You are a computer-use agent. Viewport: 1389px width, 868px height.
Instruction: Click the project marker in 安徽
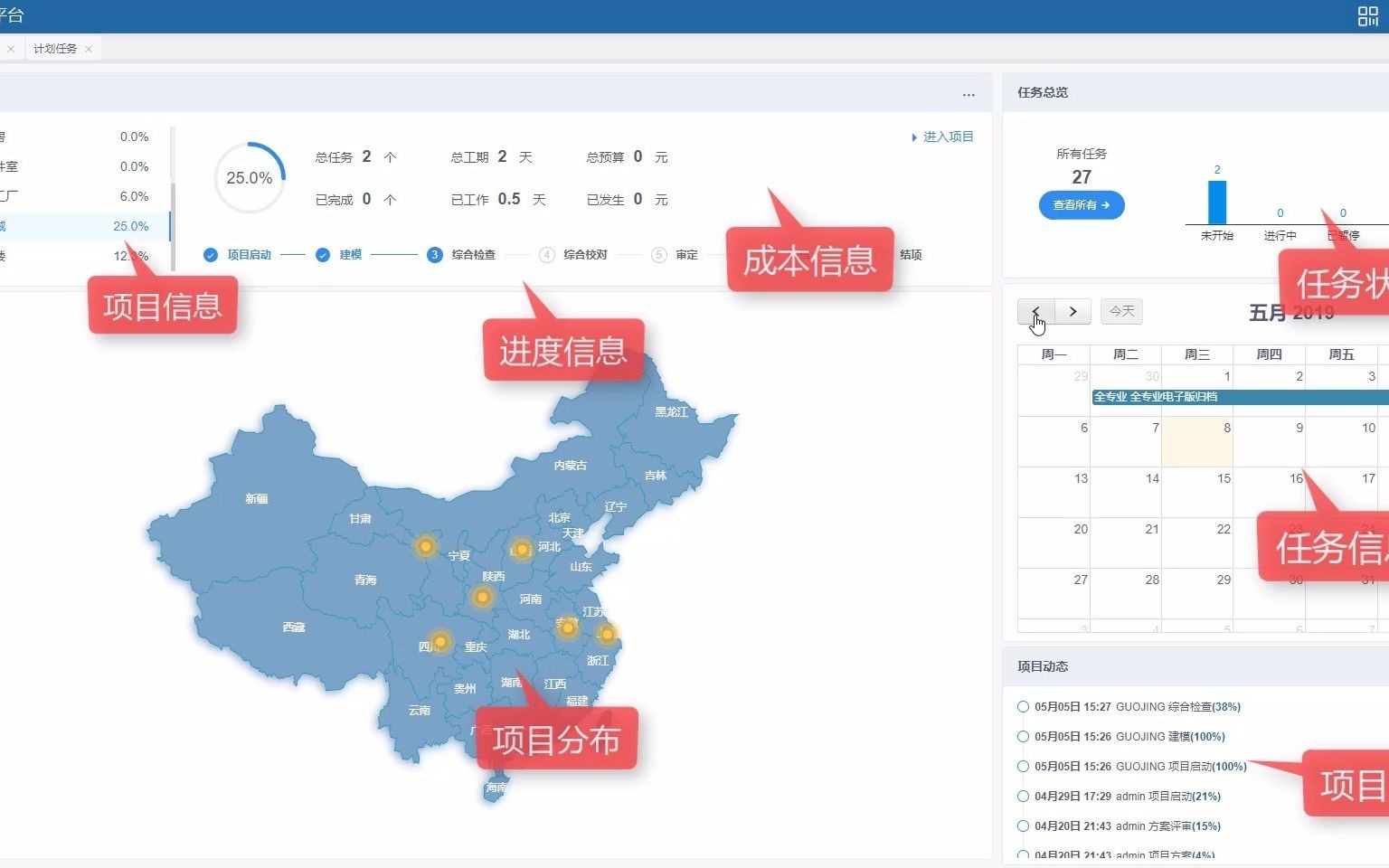coord(568,627)
